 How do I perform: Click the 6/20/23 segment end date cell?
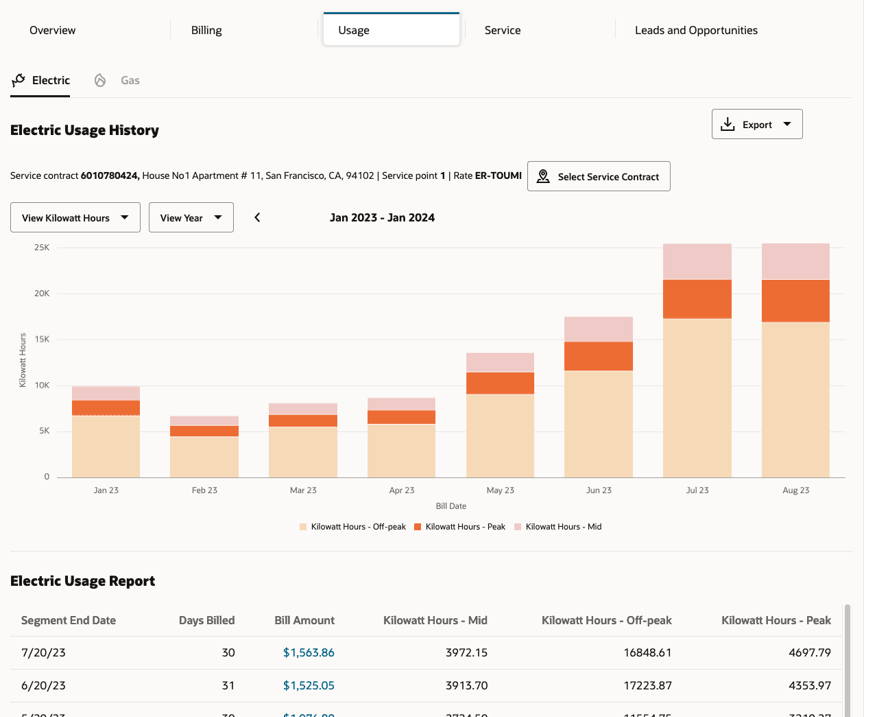[x=43, y=686]
